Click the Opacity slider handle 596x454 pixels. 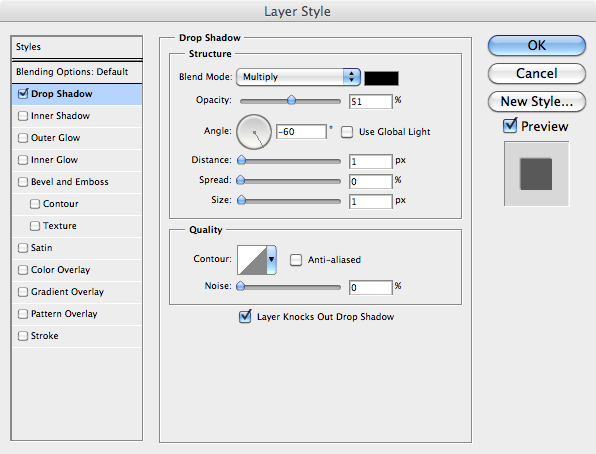tap(292, 100)
